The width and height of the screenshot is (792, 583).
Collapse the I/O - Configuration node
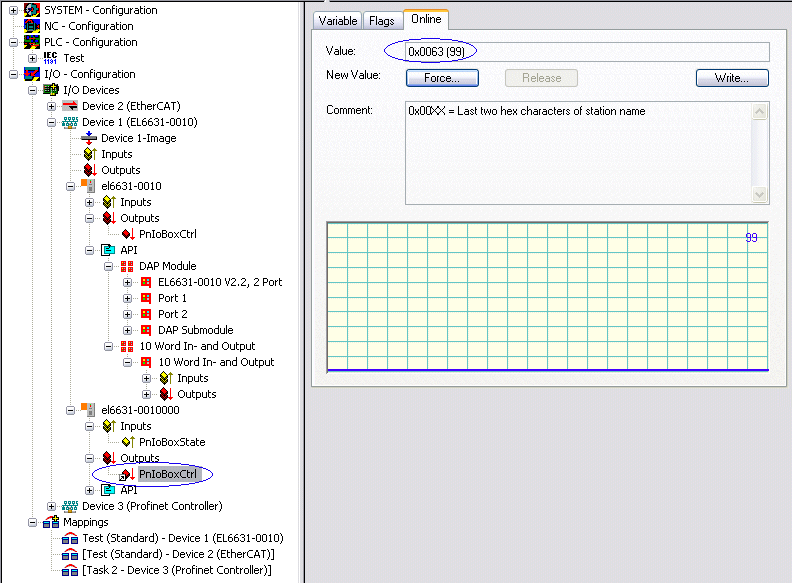(14, 74)
